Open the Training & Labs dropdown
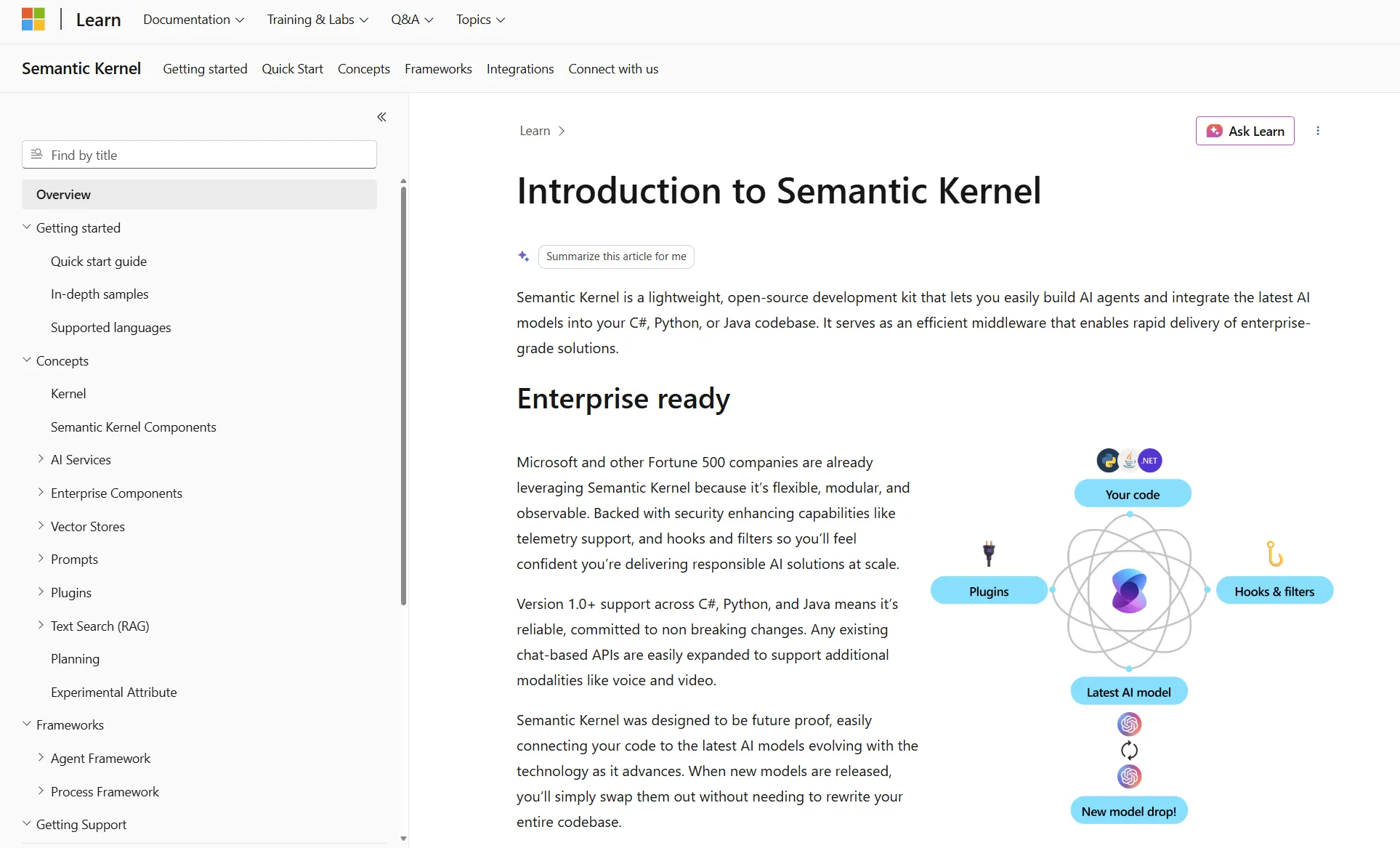This screenshot has height=848, width=1400. pos(317,20)
